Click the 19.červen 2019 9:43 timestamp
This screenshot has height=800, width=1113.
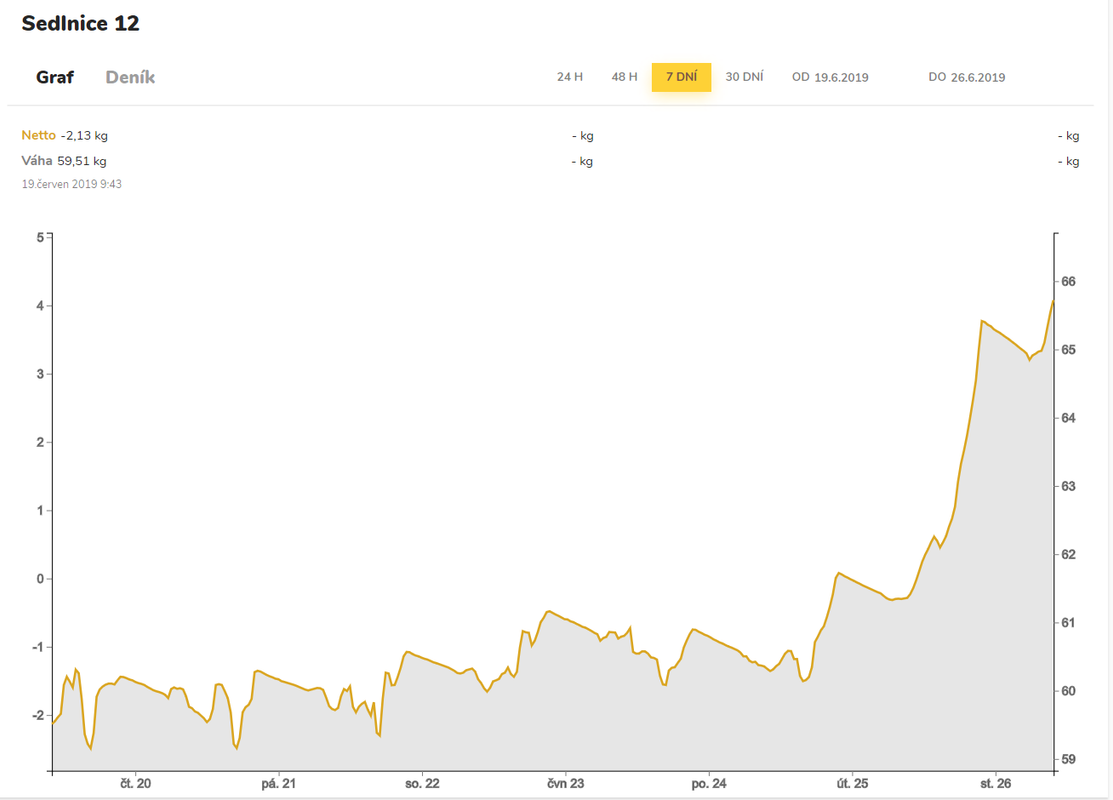72,184
